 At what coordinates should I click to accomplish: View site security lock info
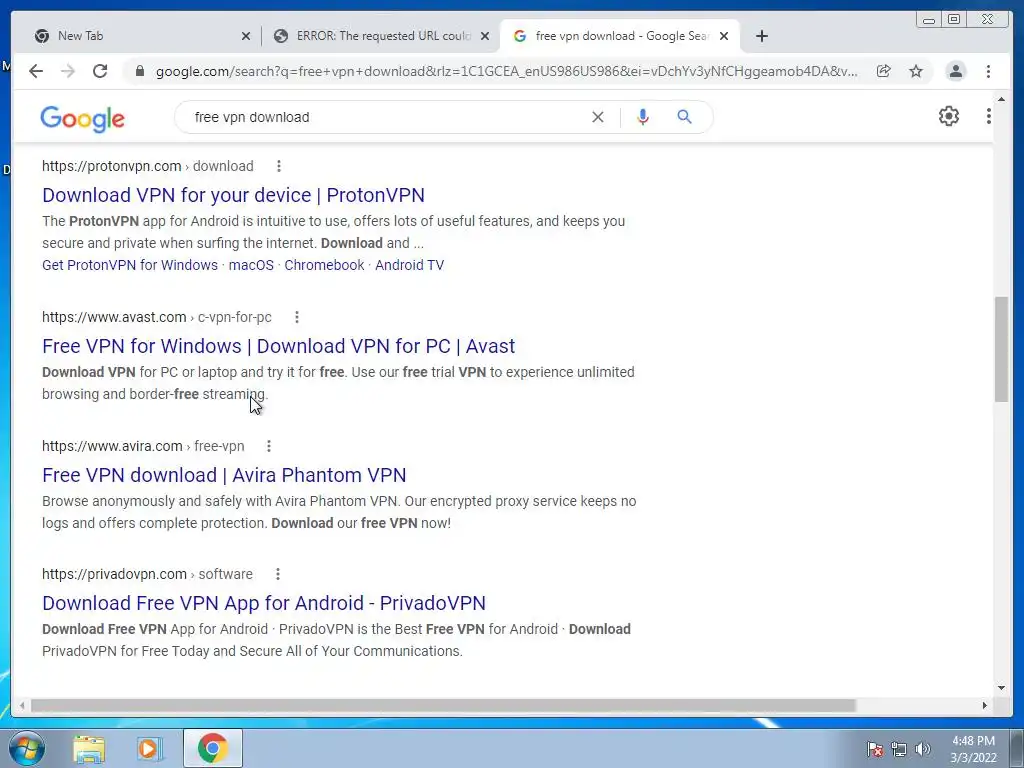(139, 71)
